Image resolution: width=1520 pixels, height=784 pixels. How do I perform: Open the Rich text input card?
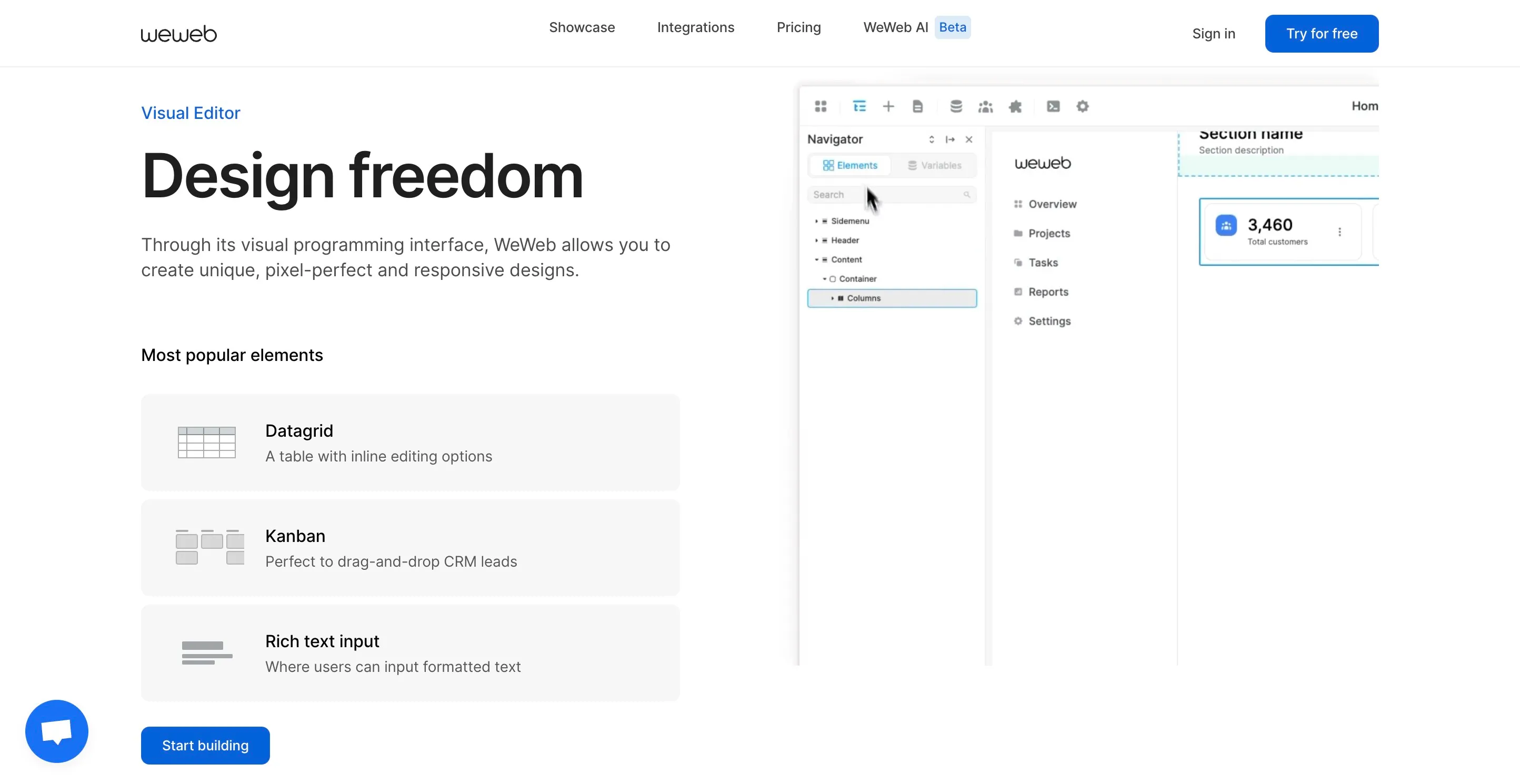point(410,653)
